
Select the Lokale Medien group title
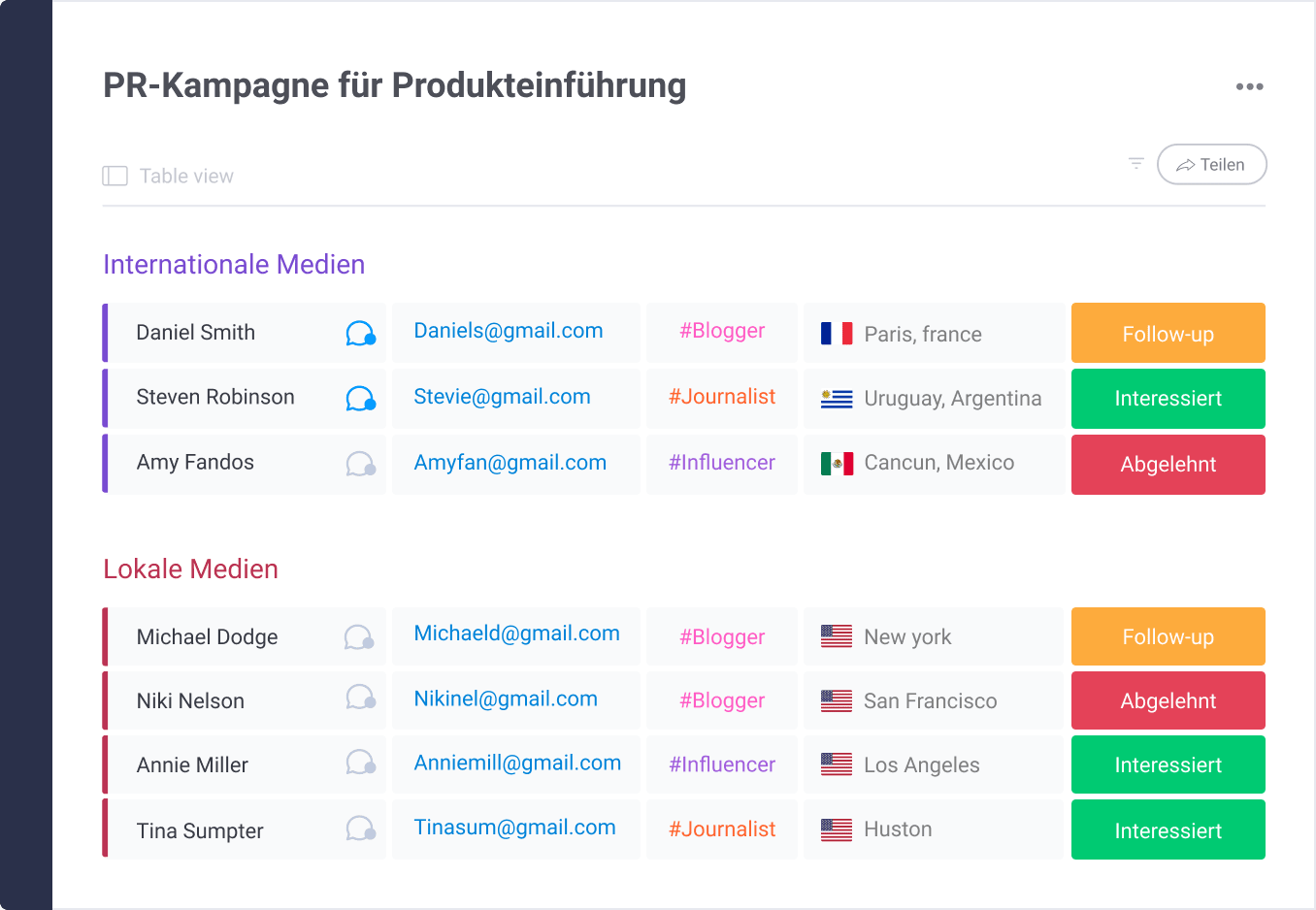click(190, 569)
